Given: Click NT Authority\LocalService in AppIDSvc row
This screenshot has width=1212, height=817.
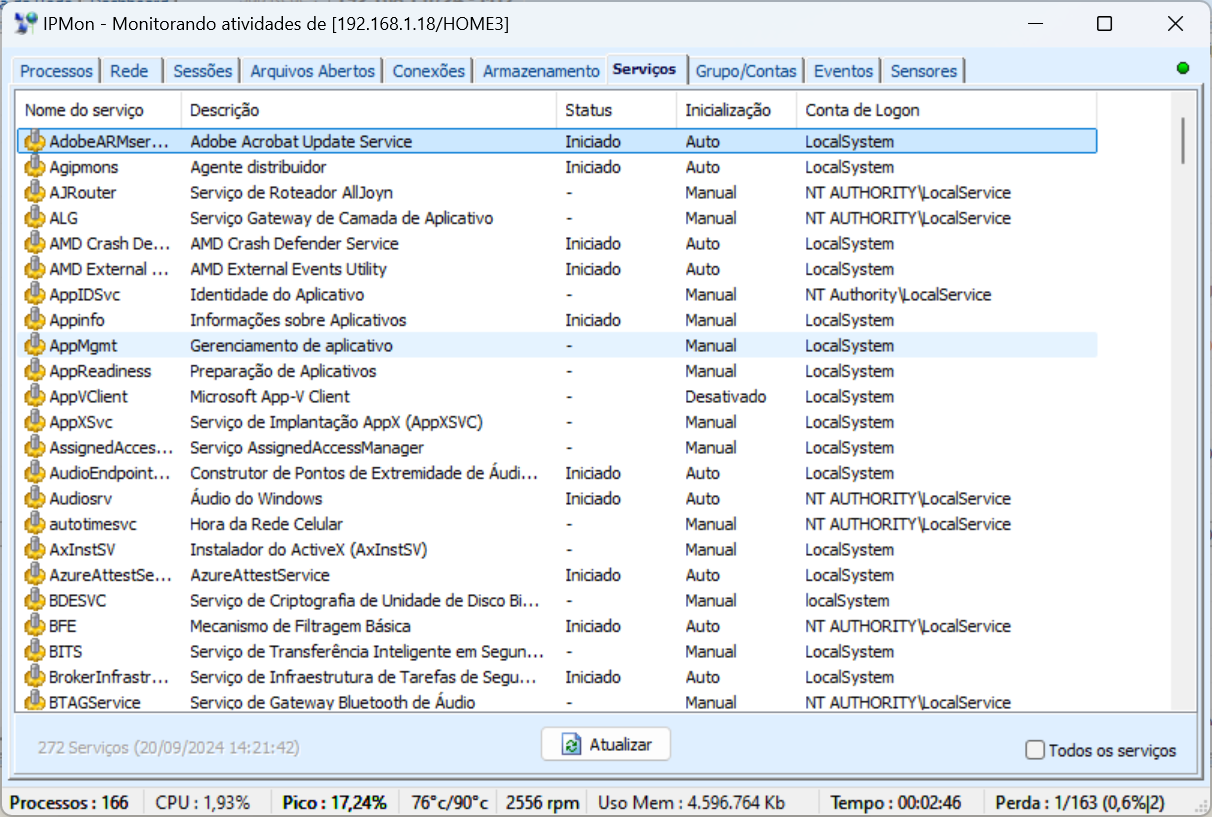Looking at the screenshot, I should [898, 295].
